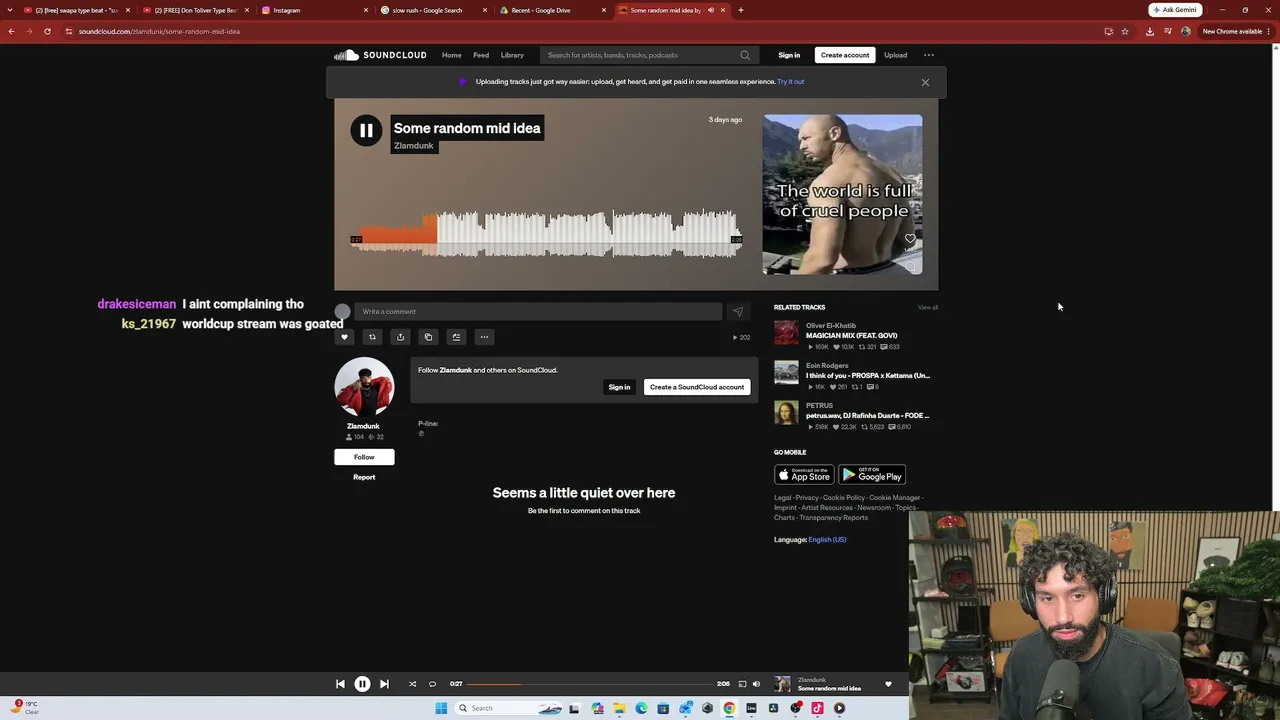The height and width of the screenshot is (720, 1280).
Task: Share the track
Action: coord(400,337)
